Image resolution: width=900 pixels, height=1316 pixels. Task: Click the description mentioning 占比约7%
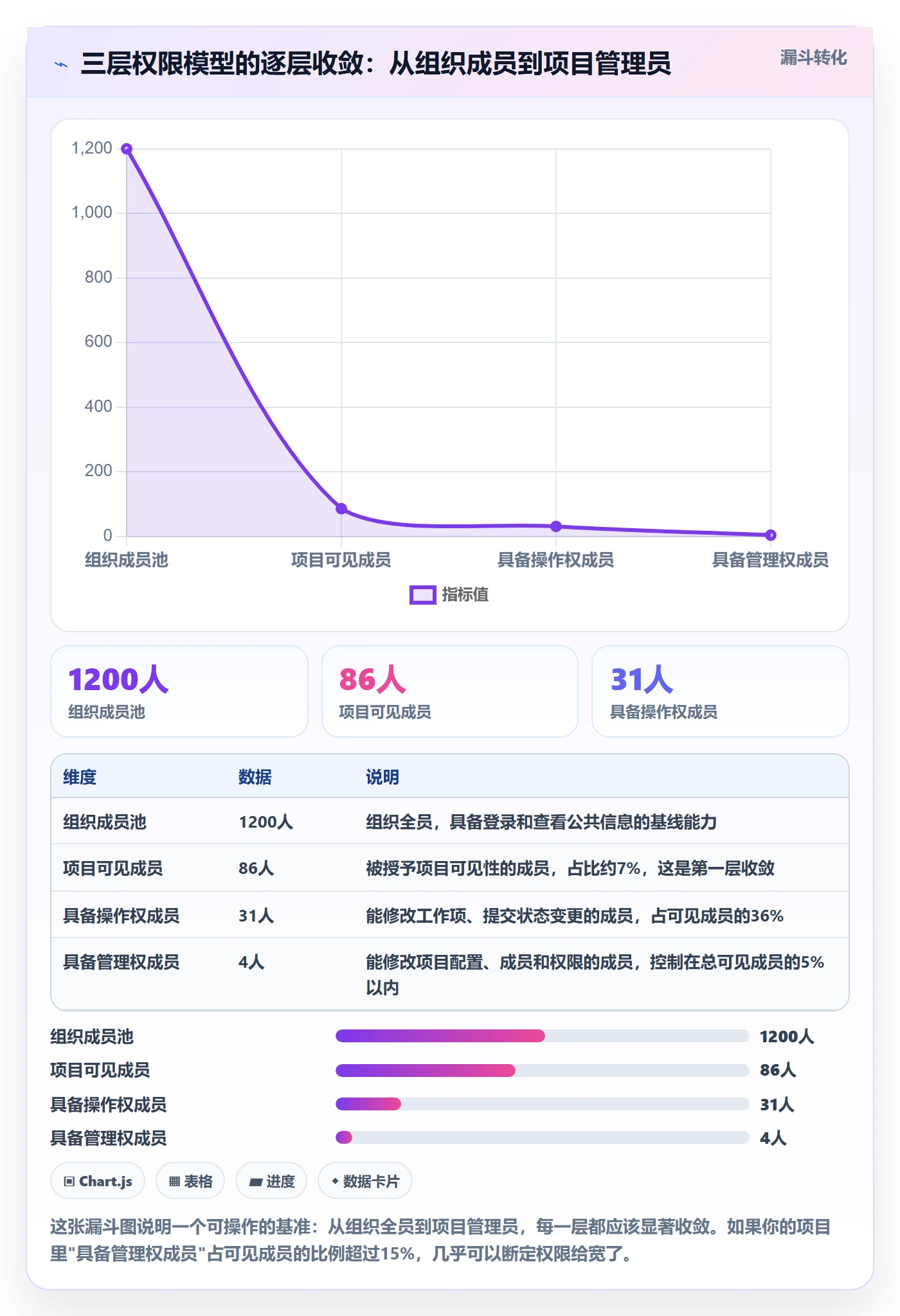[570, 868]
